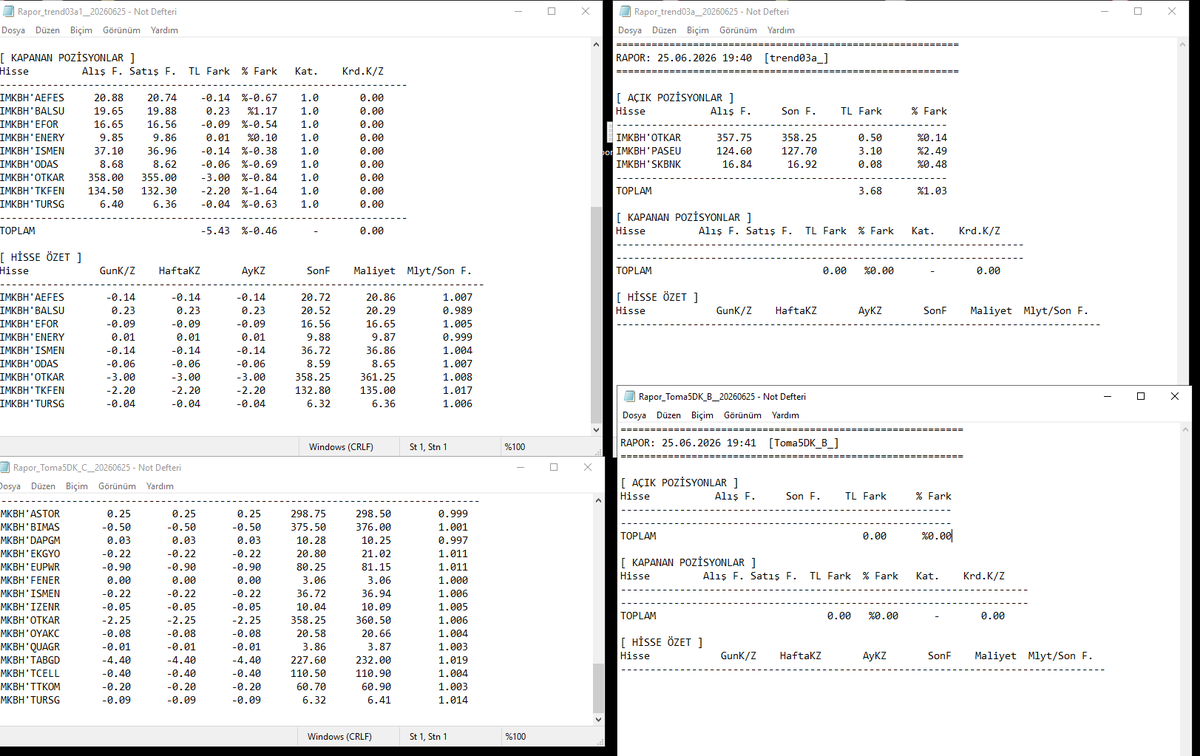Open the Dosya menu in the Rapor_Toma5DK_B window

pyautogui.click(x=635, y=415)
